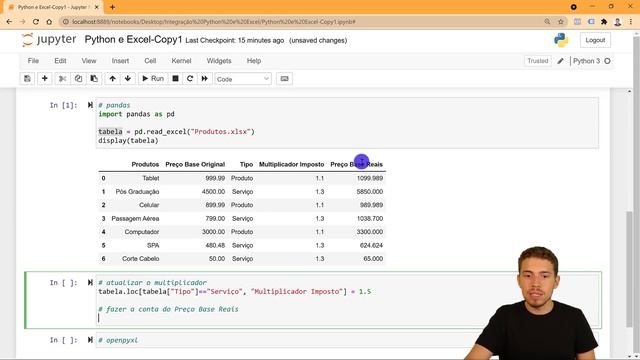Bookmark this page star icon
Viewport: 640px width, 360px height.
(x=561, y=22)
